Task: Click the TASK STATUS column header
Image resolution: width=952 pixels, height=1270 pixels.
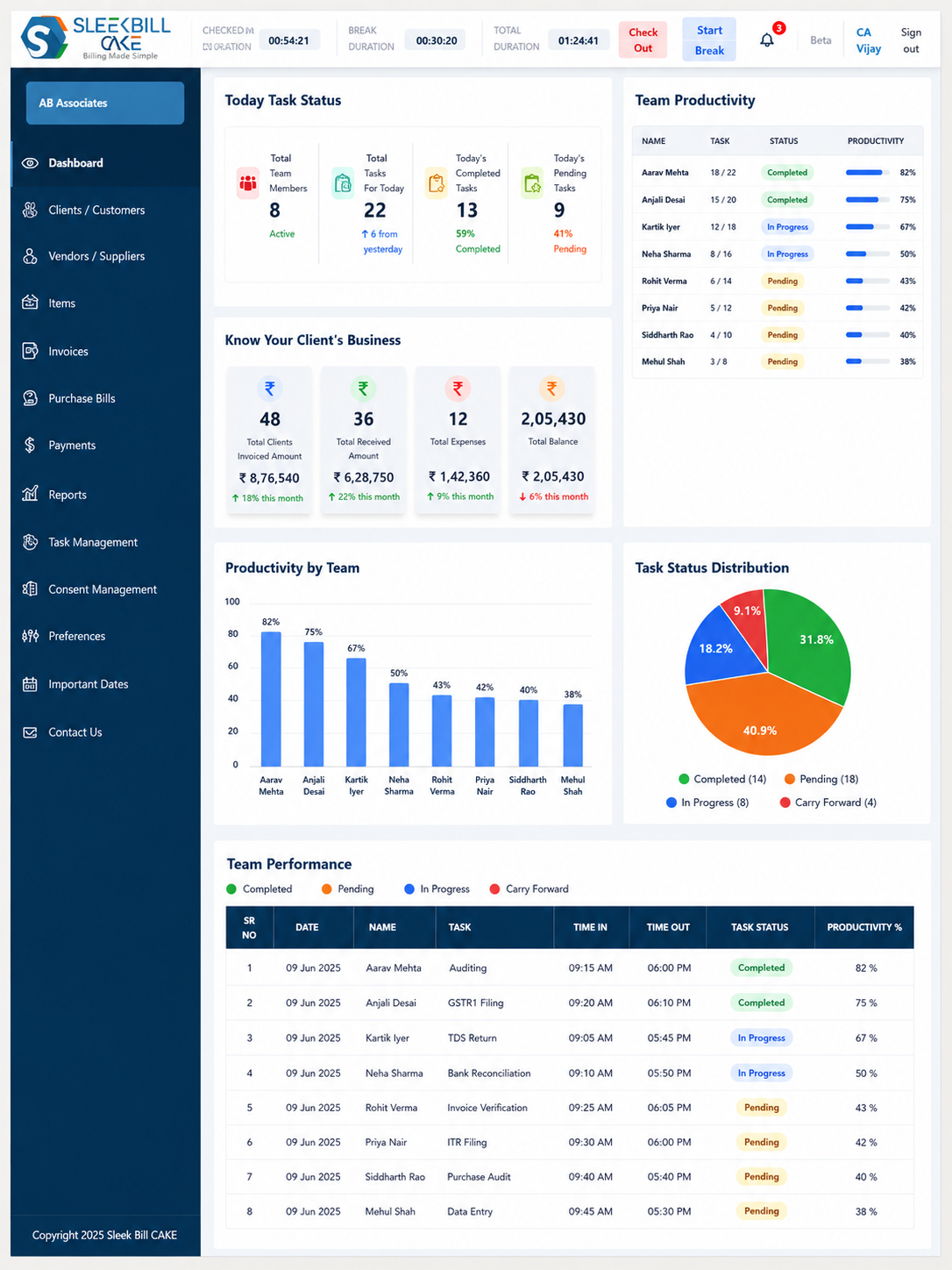Action: 760,927
